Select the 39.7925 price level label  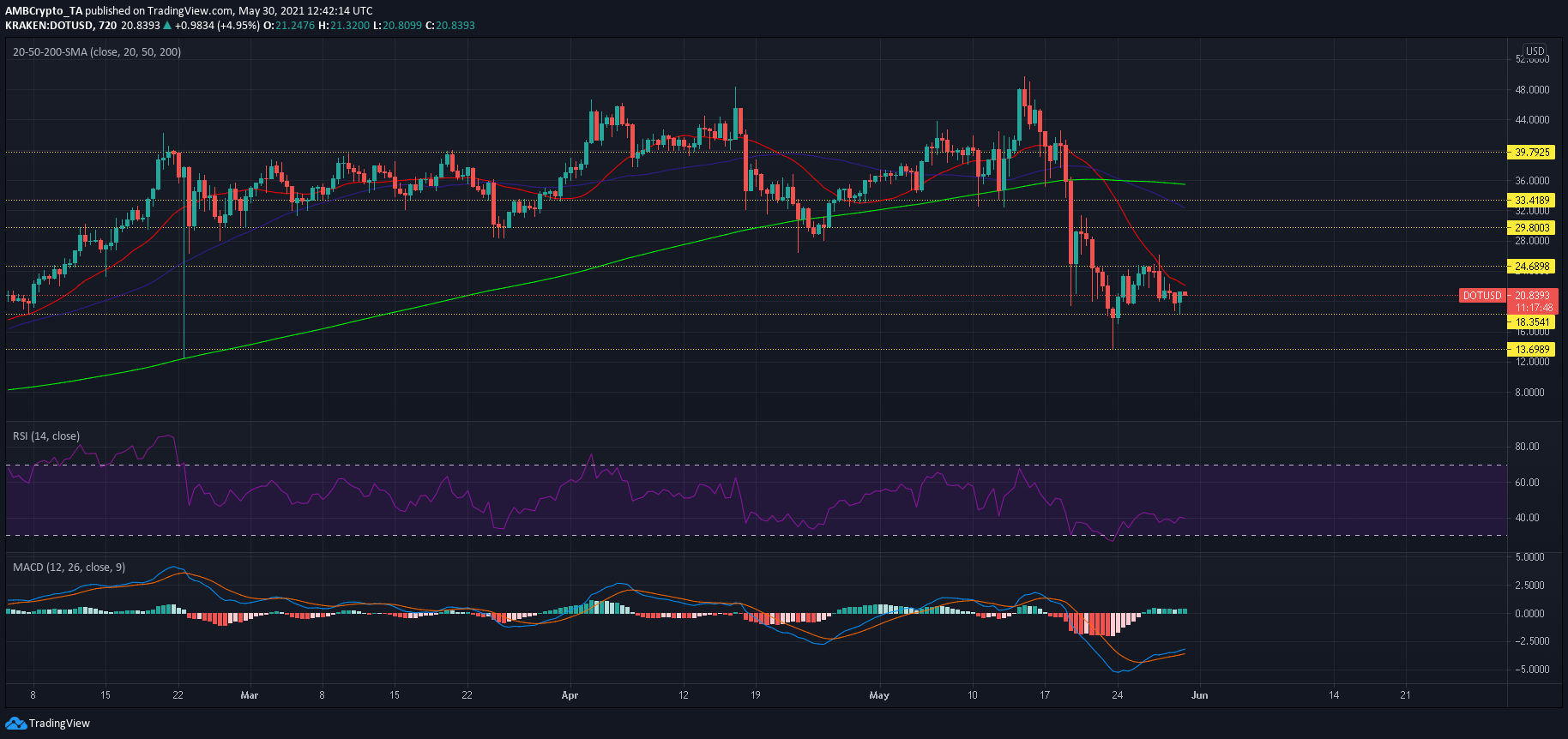pyautogui.click(x=1531, y=152)
